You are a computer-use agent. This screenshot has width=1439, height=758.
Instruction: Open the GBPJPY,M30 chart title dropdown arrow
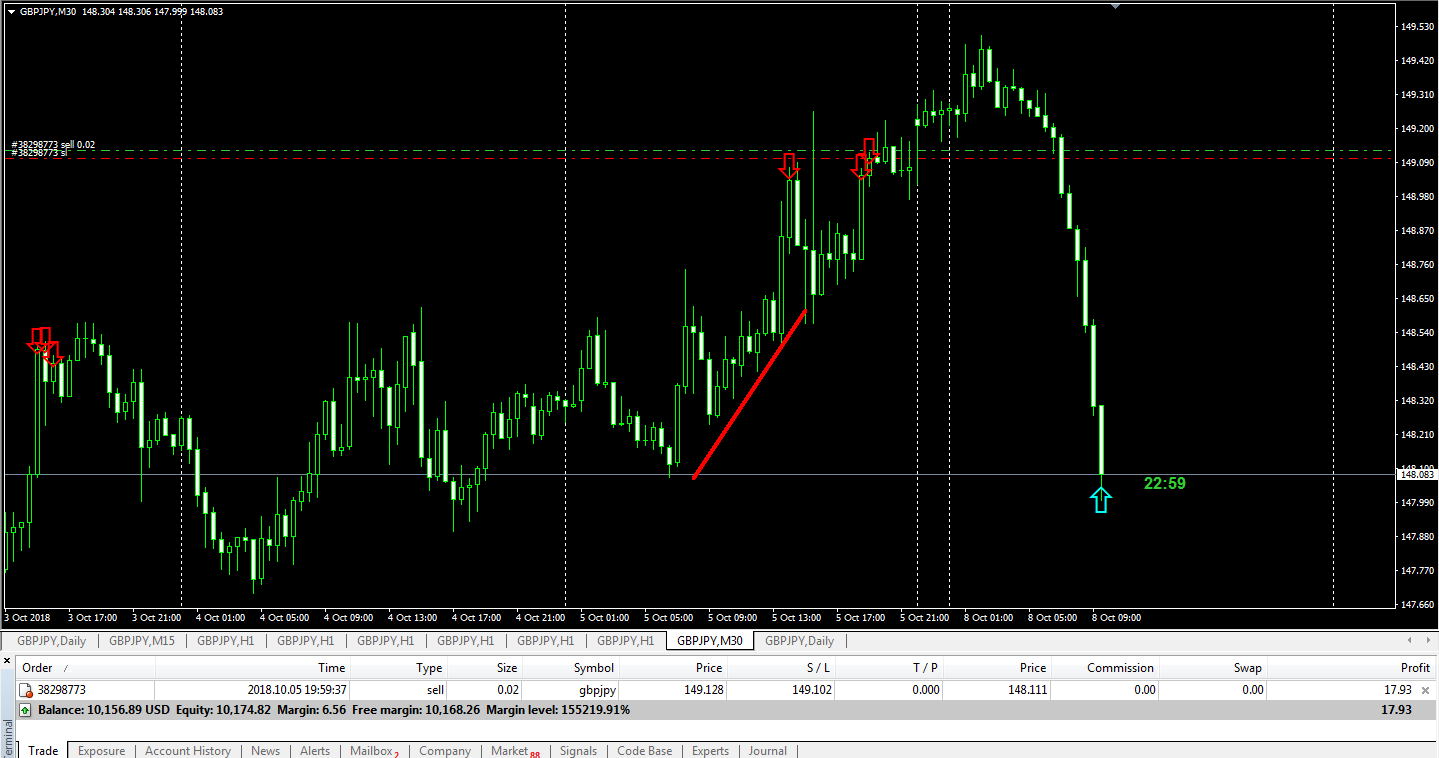click(x=11, y=11)
